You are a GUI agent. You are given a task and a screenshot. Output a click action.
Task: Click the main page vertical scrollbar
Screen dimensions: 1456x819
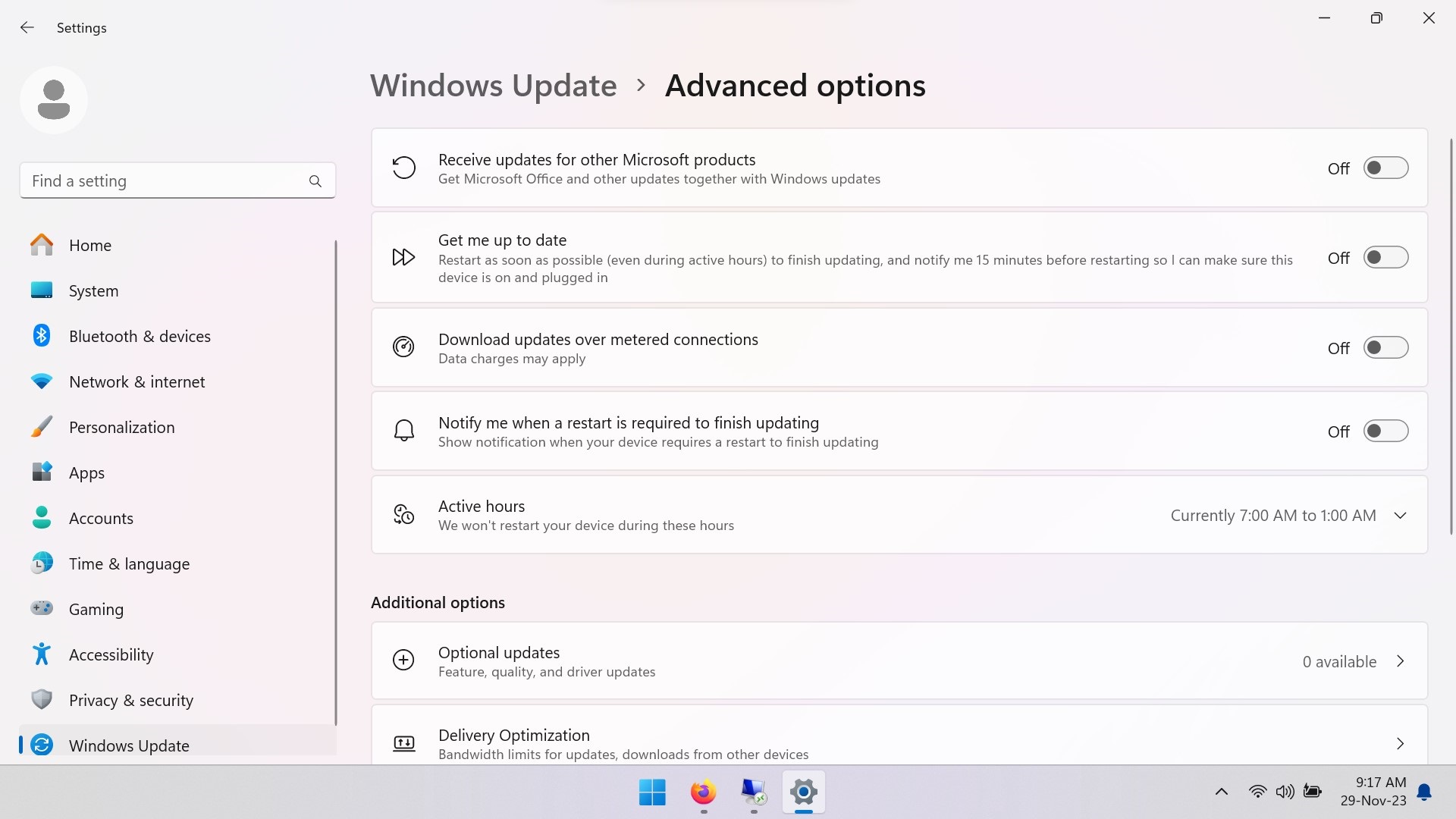[x=1451, y=337]
